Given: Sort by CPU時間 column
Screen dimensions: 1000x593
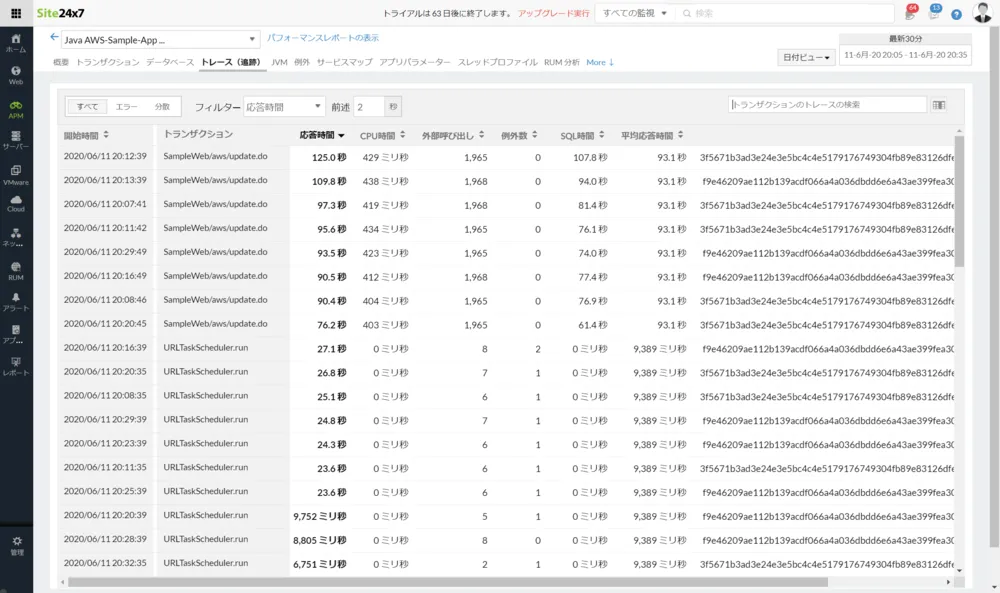Looking at the screenshot, I should (383, 135).
